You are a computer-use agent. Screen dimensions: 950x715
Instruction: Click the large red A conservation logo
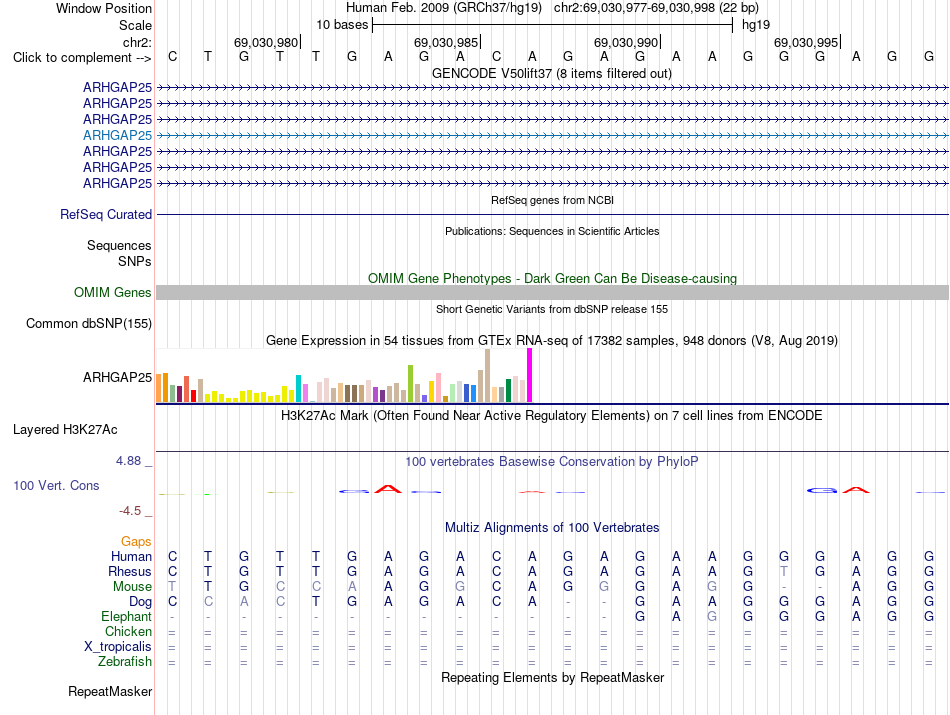(x=388, y=488)
